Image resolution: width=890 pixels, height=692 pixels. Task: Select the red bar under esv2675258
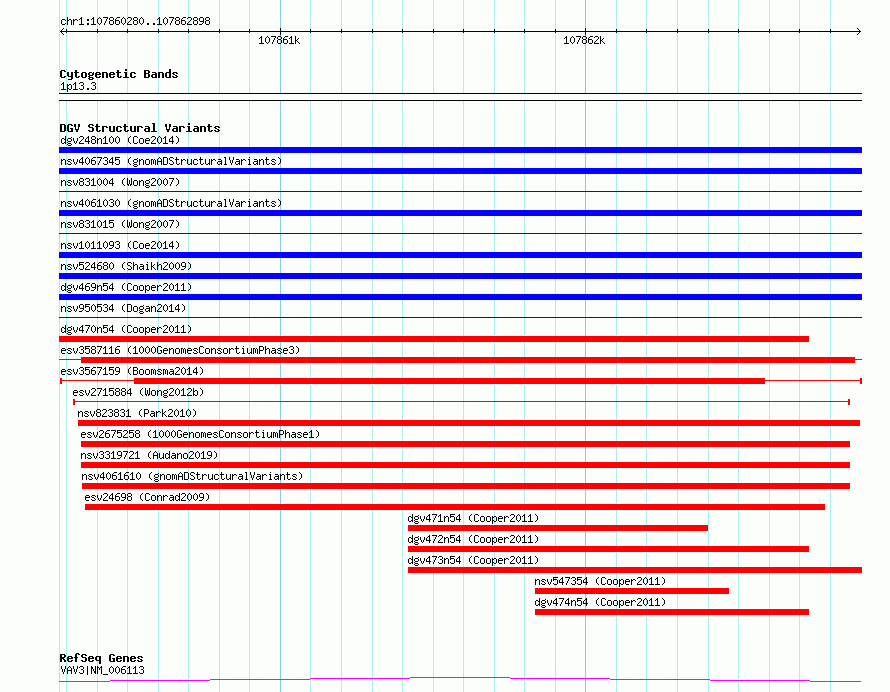465,444
